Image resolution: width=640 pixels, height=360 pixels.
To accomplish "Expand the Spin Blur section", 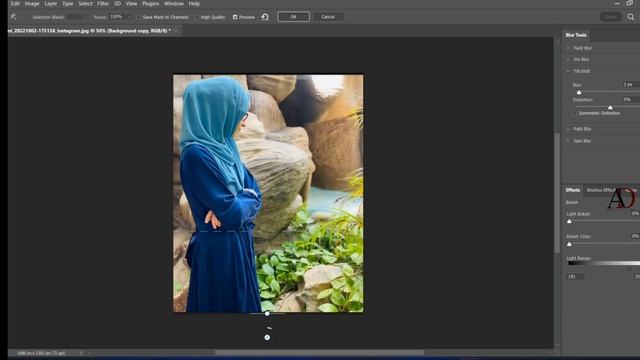I will pos(568,141).
